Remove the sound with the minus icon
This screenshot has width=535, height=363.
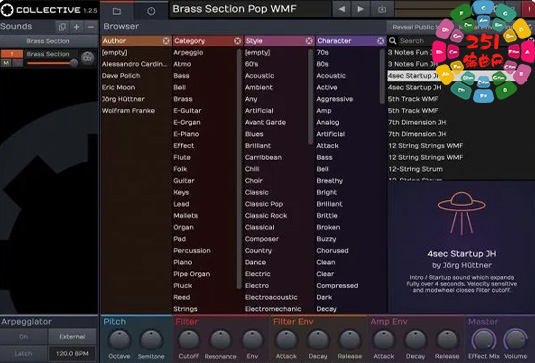click(x=91, y=27)
